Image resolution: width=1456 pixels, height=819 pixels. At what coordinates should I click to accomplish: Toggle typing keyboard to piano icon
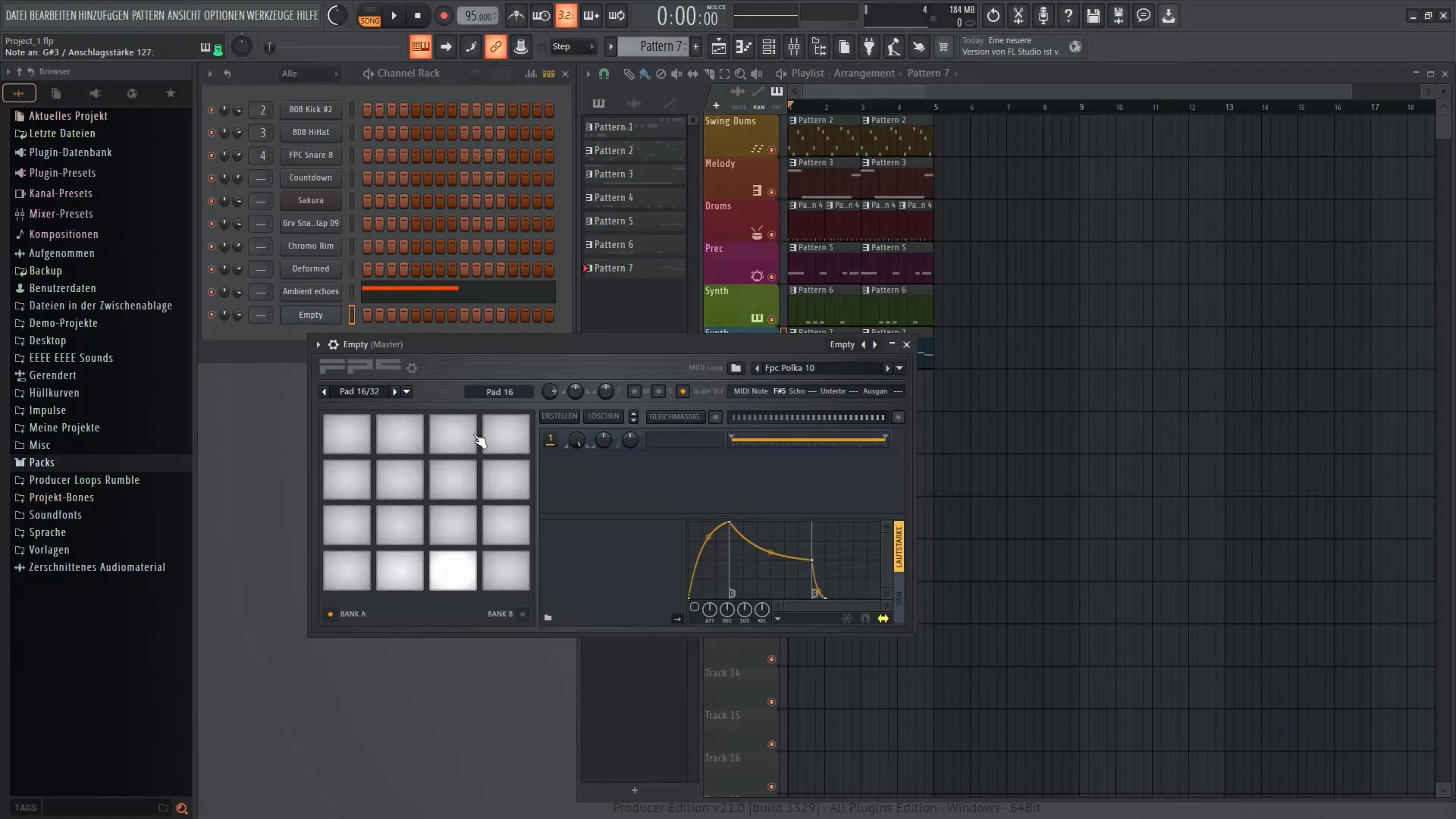click(420, 47)
